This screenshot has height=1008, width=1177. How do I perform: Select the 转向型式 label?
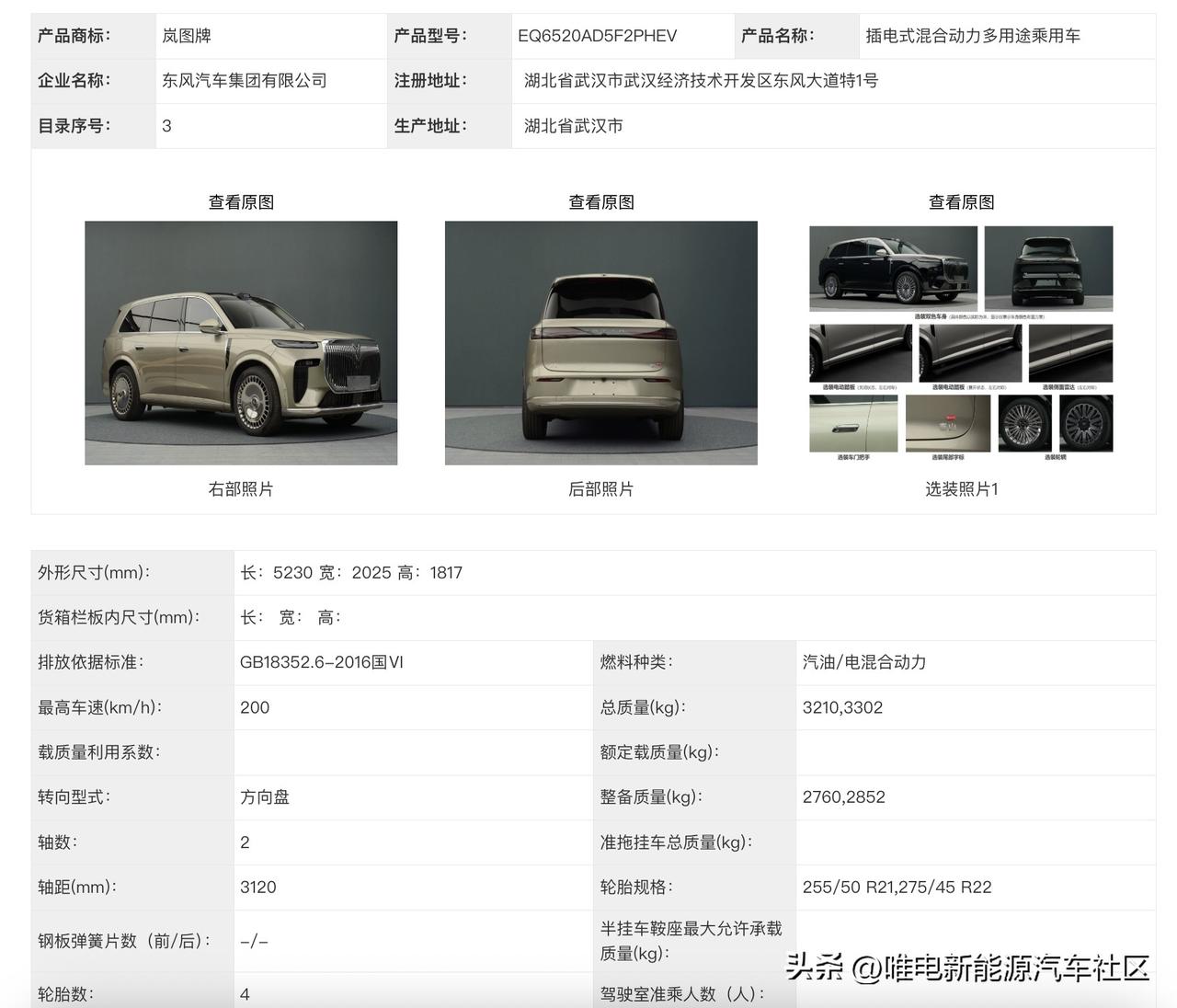pyautogui.click(x=74, y=797)
